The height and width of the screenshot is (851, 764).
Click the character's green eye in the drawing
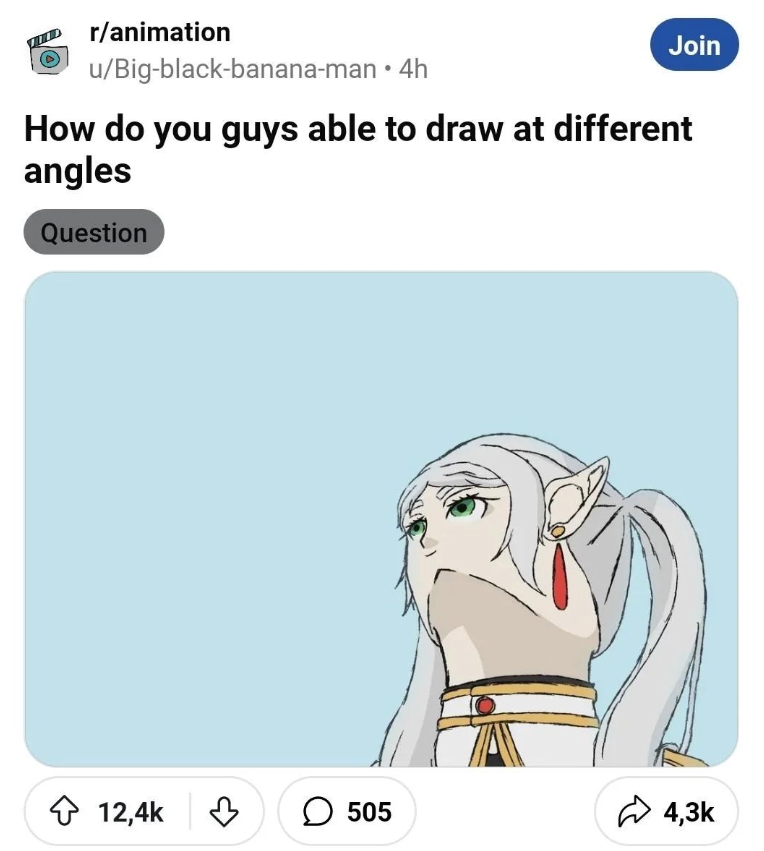(x=461, y=507)
